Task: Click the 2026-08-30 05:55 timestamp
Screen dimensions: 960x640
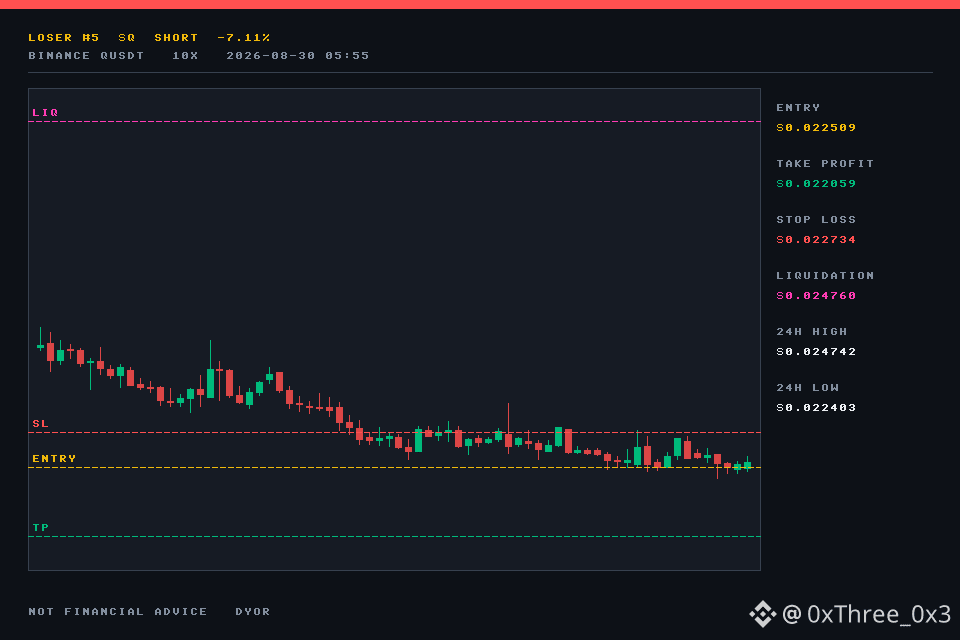Action: [298, 56]
